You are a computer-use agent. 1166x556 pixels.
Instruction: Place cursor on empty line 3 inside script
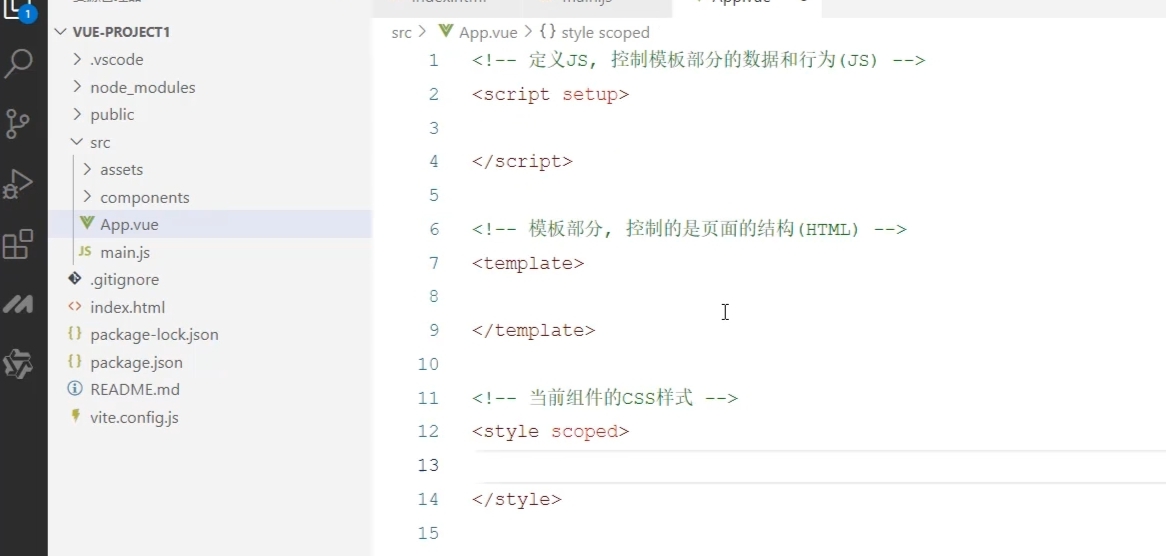(x=818, y=128)
